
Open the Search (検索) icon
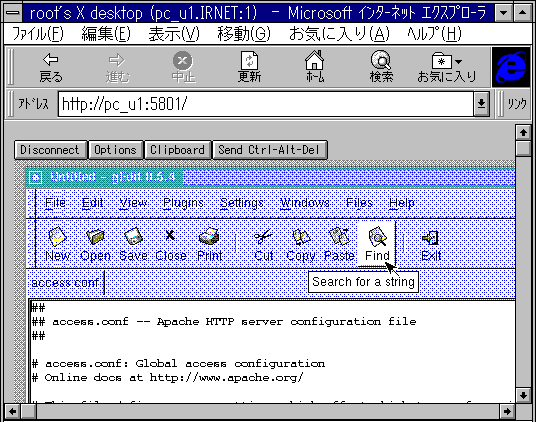tap(381, 60)
